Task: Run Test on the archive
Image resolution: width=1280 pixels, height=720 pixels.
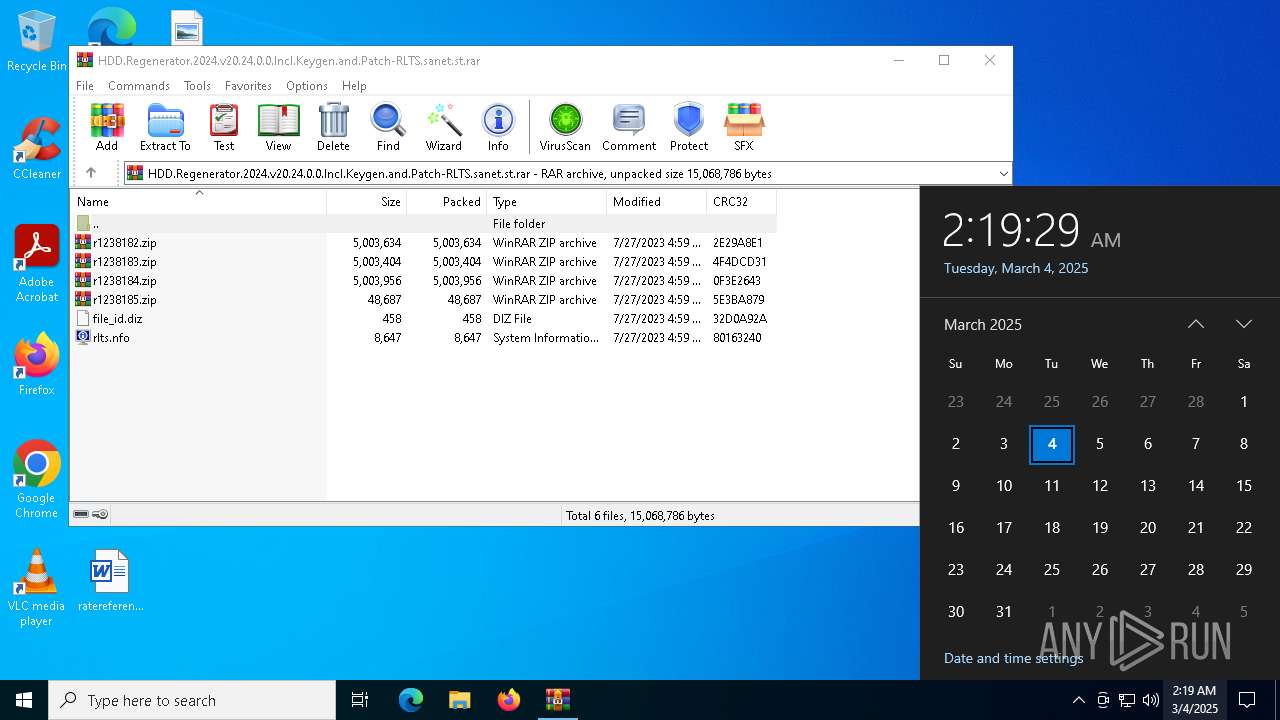Action: click(x=224, y=127)
